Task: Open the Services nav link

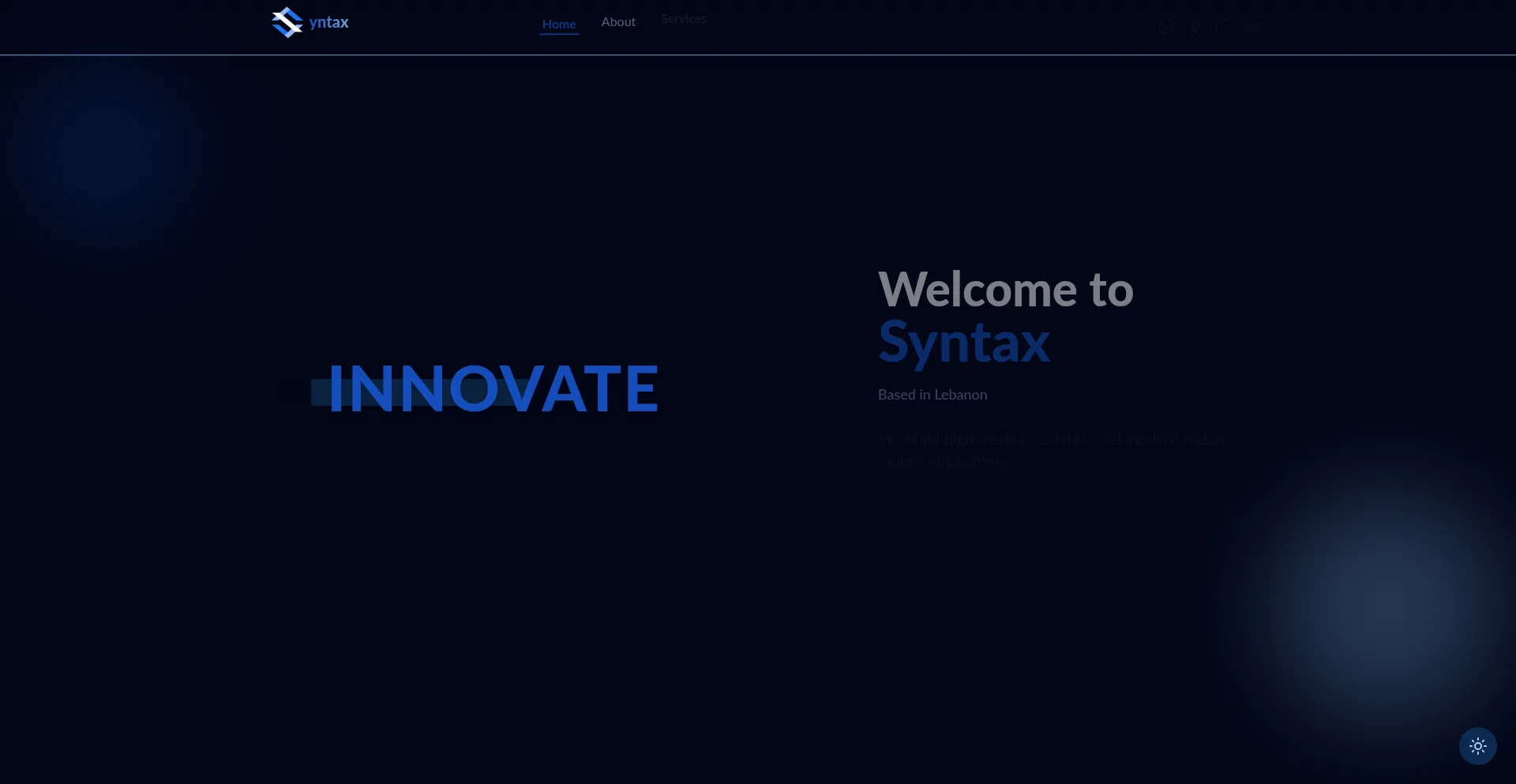Action: 684,19
